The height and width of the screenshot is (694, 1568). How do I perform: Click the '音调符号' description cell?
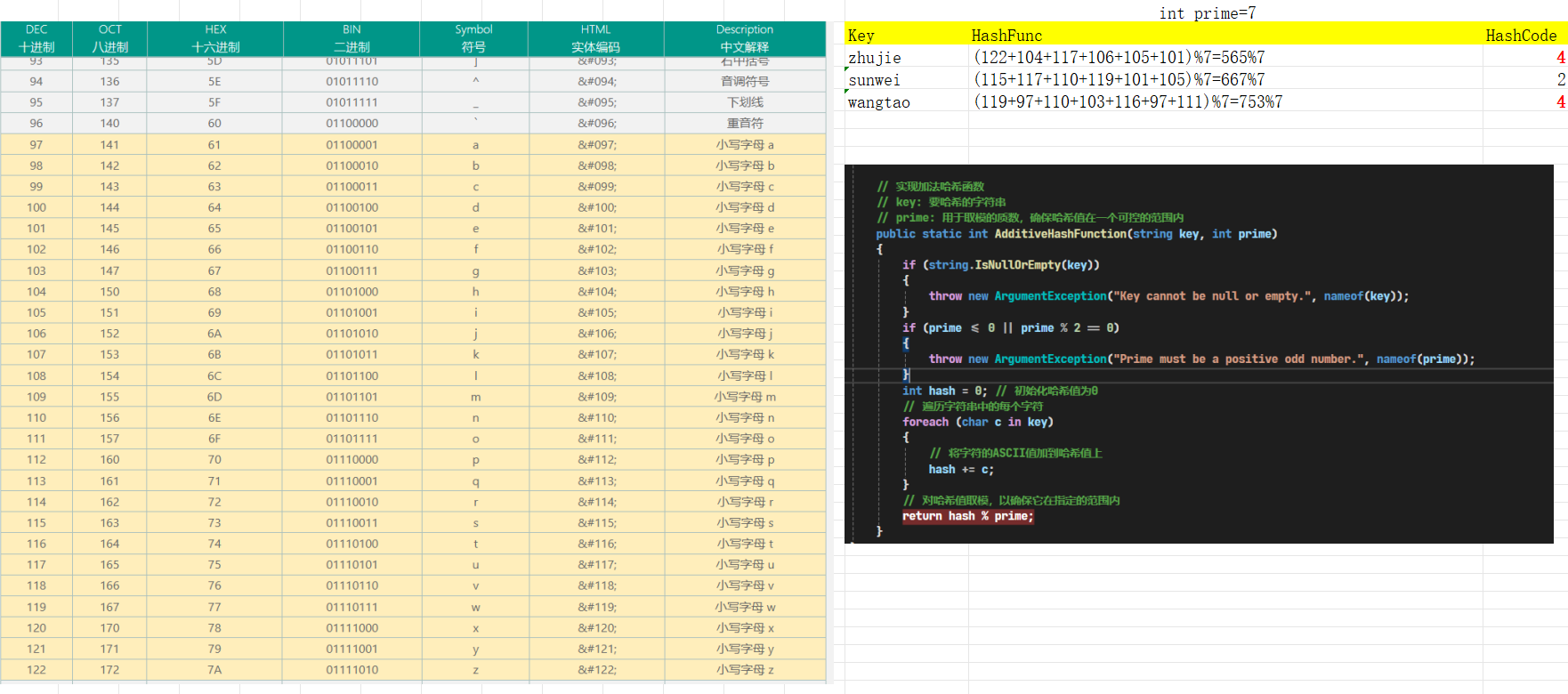coord(745,81)
